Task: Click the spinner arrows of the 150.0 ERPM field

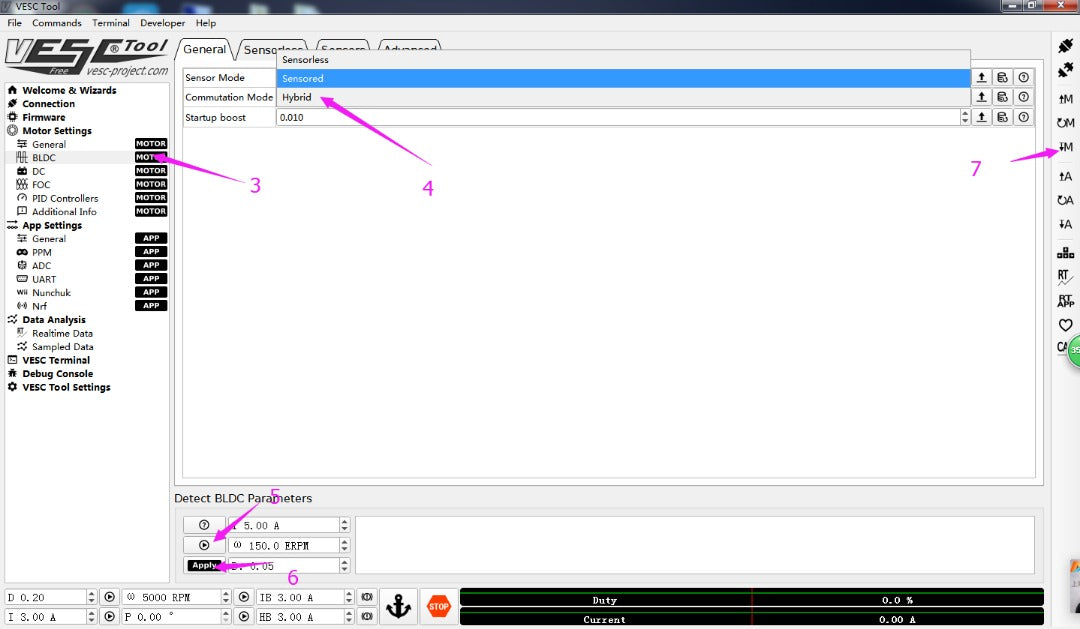Action: click(344, 545)
